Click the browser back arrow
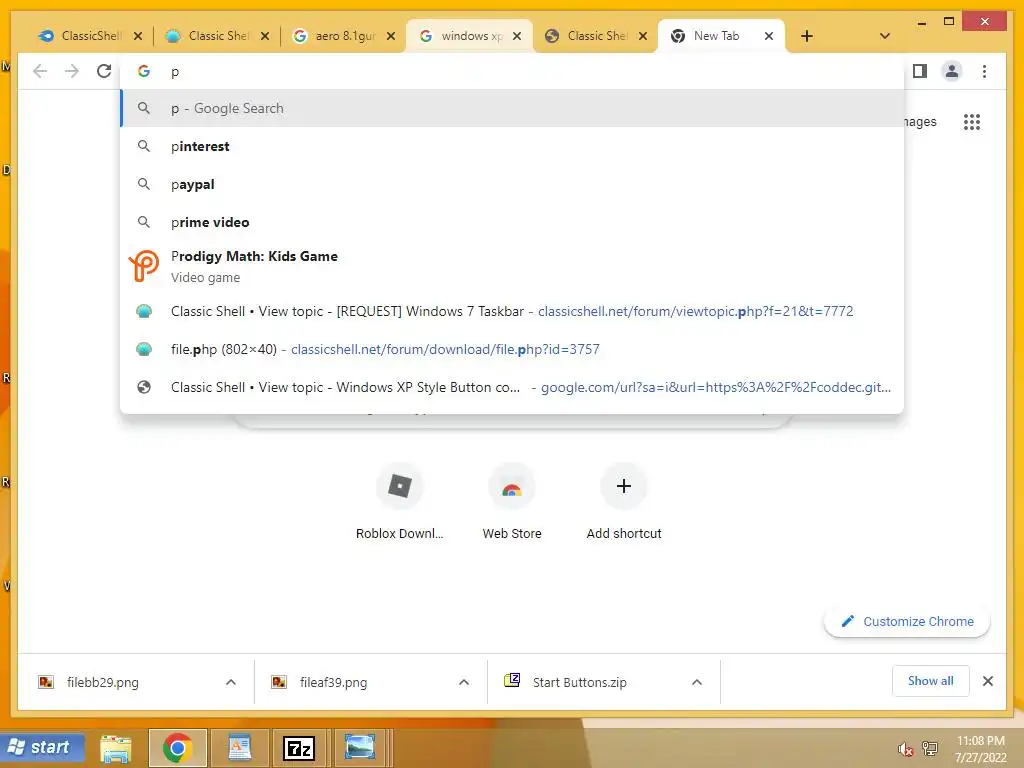The image size is (1024, 768). point(40,71)
